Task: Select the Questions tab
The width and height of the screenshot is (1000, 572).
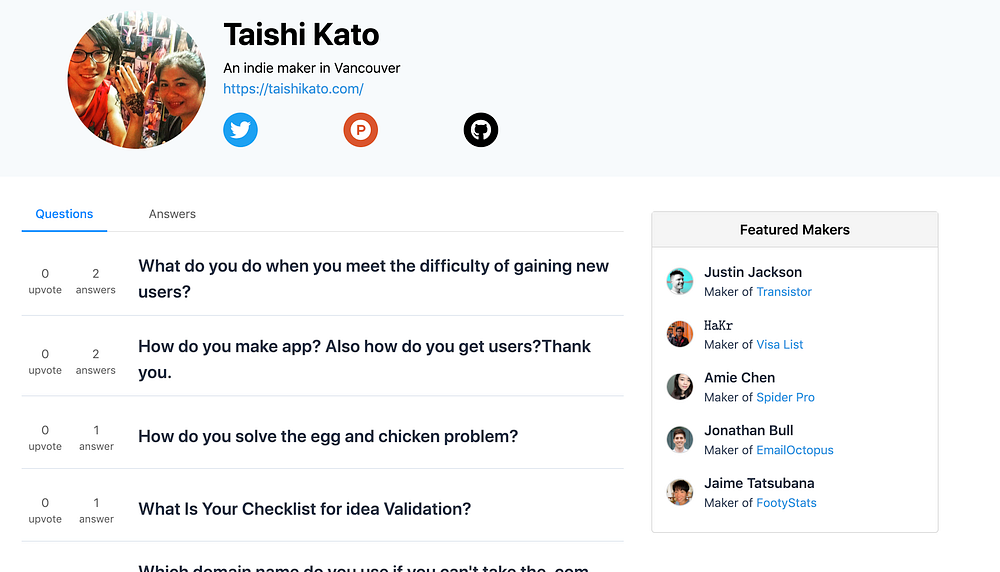Action: pos(64,214)
